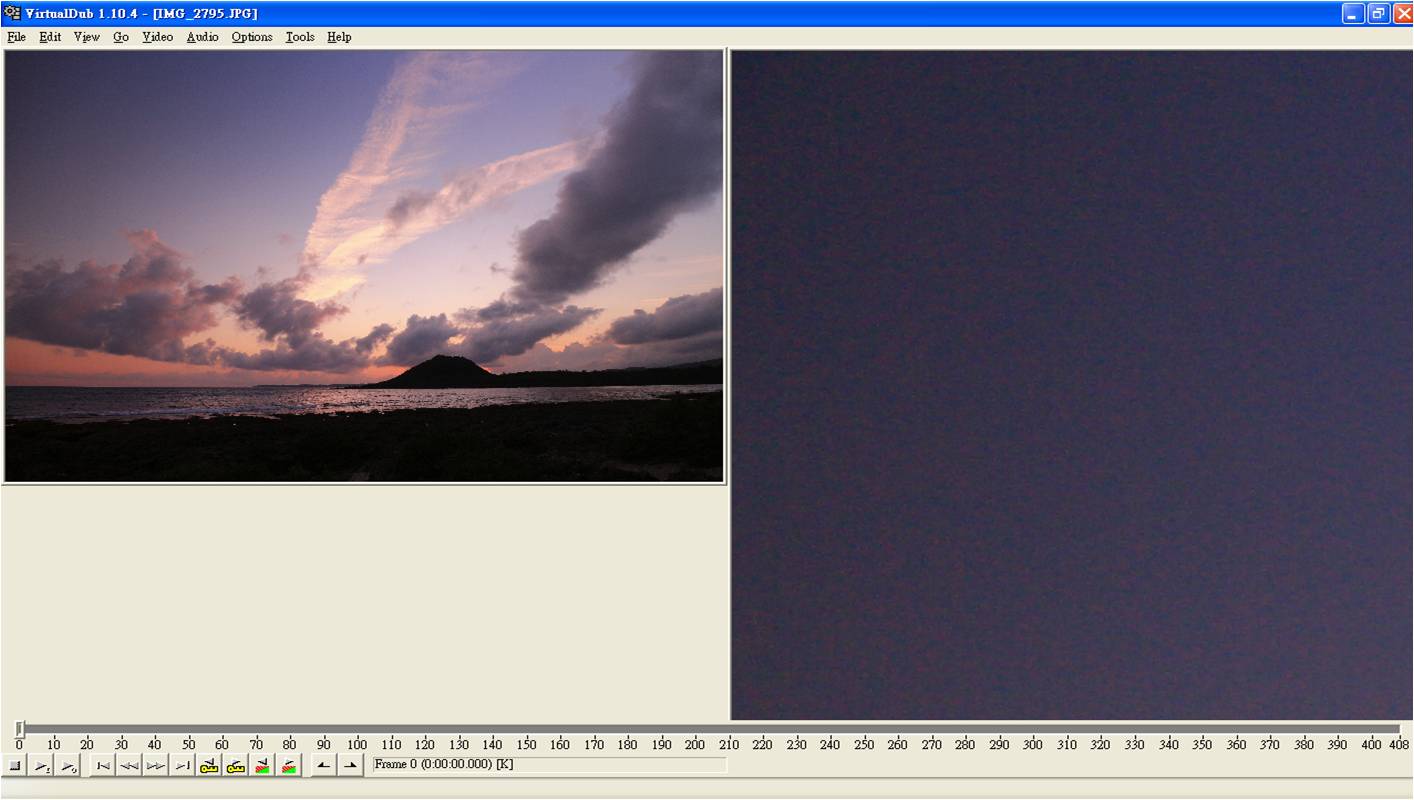Set the mark-in selection start
The width and height of the screenshot is (1414, 800).
tap(323, 766)
